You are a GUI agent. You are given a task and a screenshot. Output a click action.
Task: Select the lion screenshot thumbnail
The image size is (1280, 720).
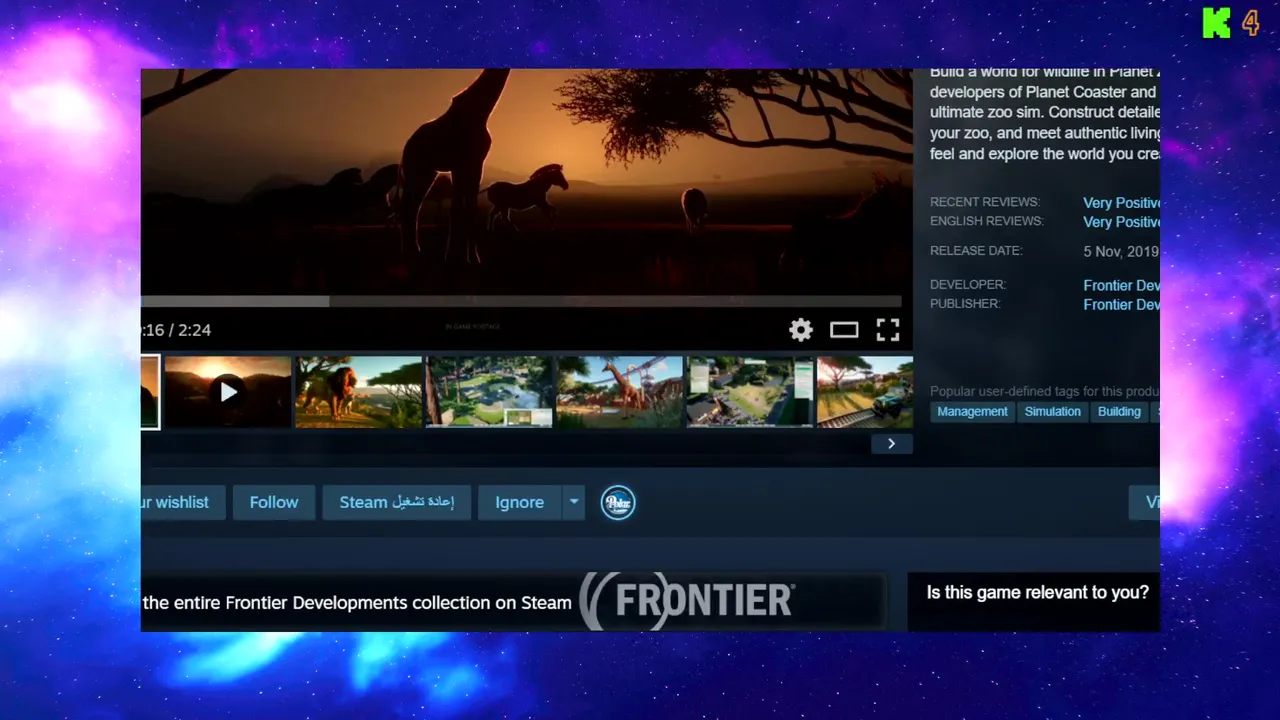tap(358, 392)
